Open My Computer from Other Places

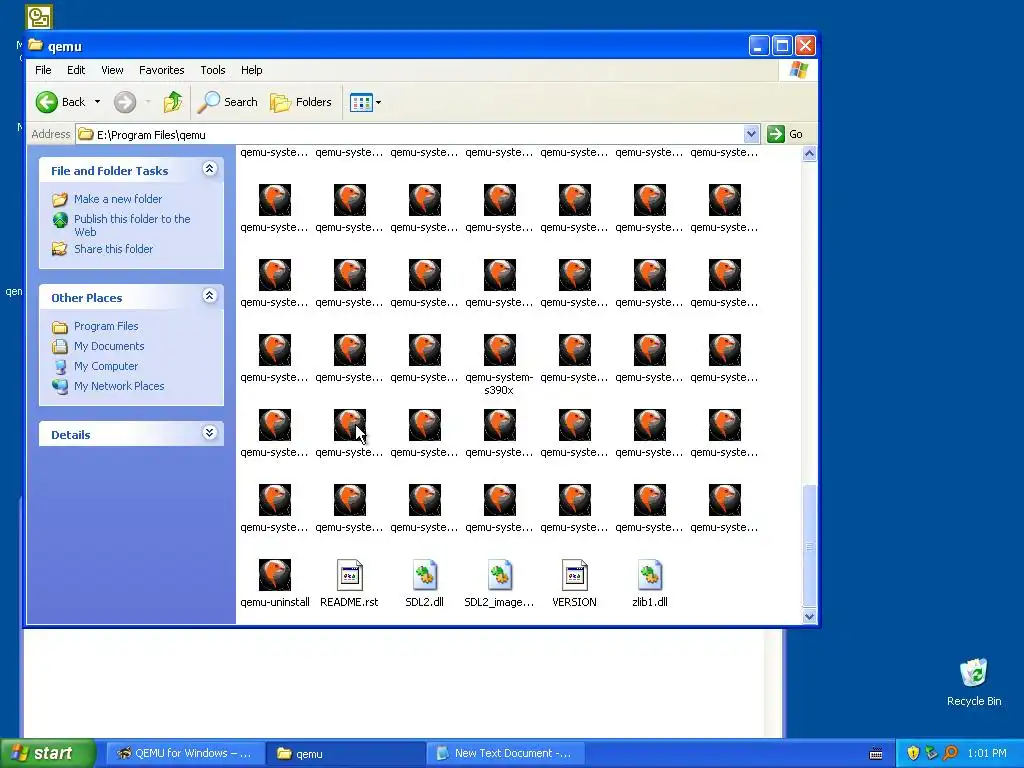[106, 366]
